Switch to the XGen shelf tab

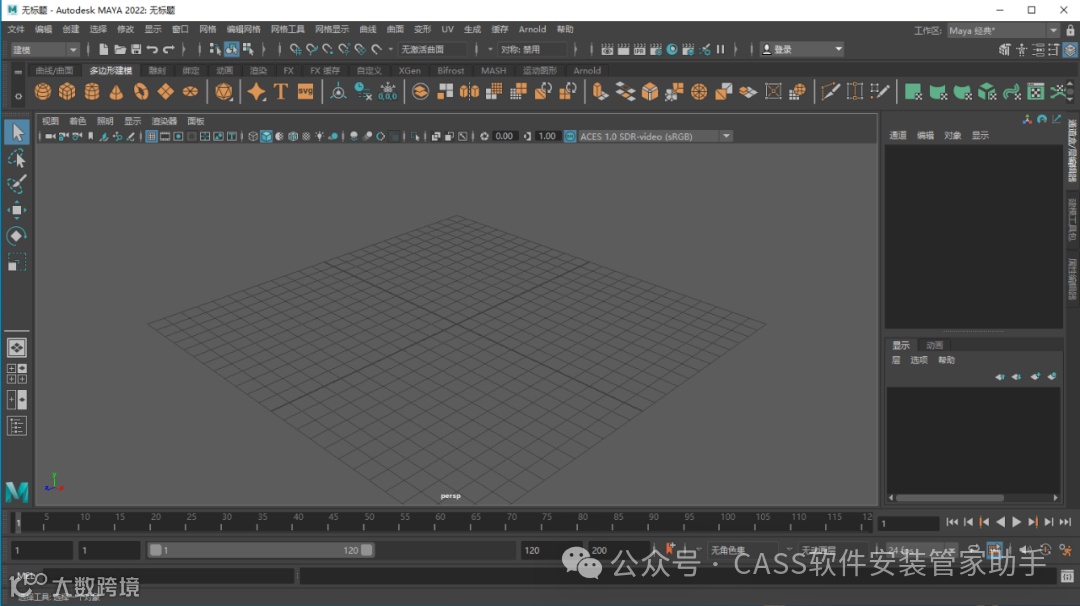coord(409,70)
